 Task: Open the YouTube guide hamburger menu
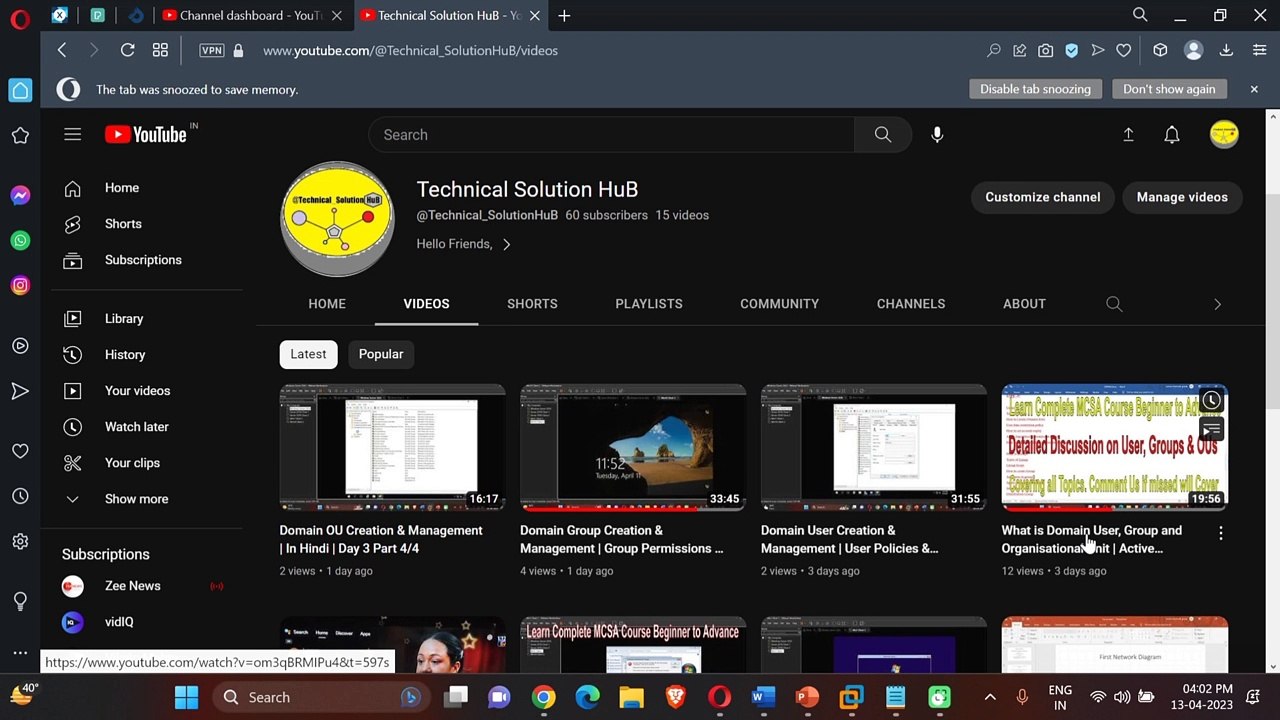click(72, 134)
